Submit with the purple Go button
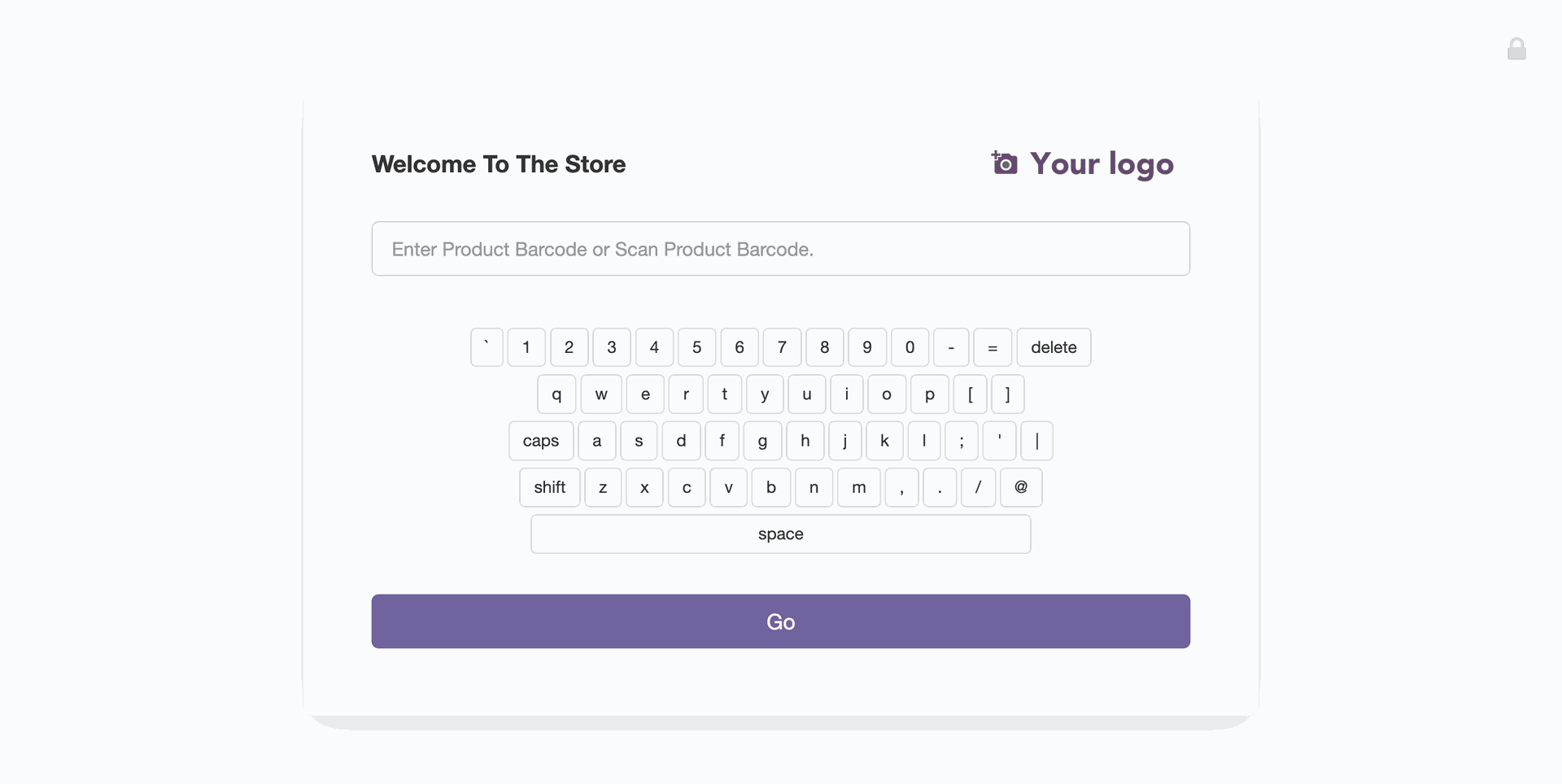The height and width of the screenshot is (784, 1562). click(781, 621)
